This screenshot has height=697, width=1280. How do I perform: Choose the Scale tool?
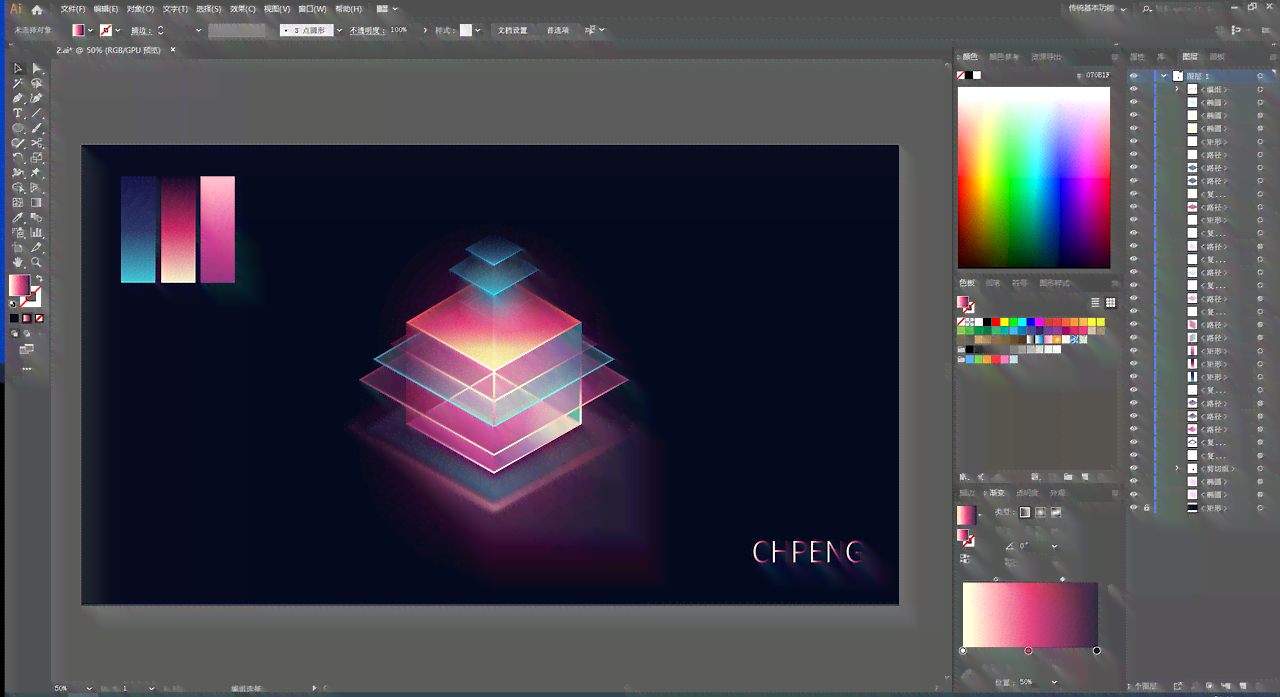[37, 158]
